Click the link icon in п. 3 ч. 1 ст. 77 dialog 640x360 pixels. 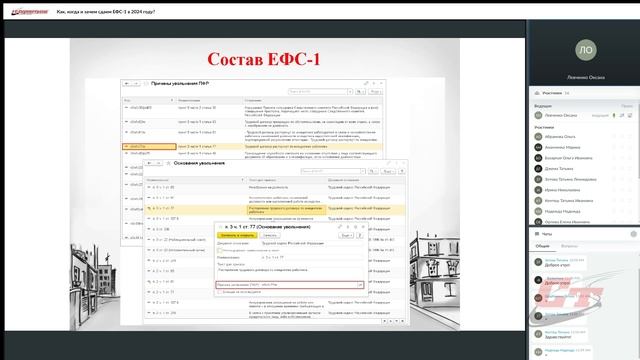(340, 227)
